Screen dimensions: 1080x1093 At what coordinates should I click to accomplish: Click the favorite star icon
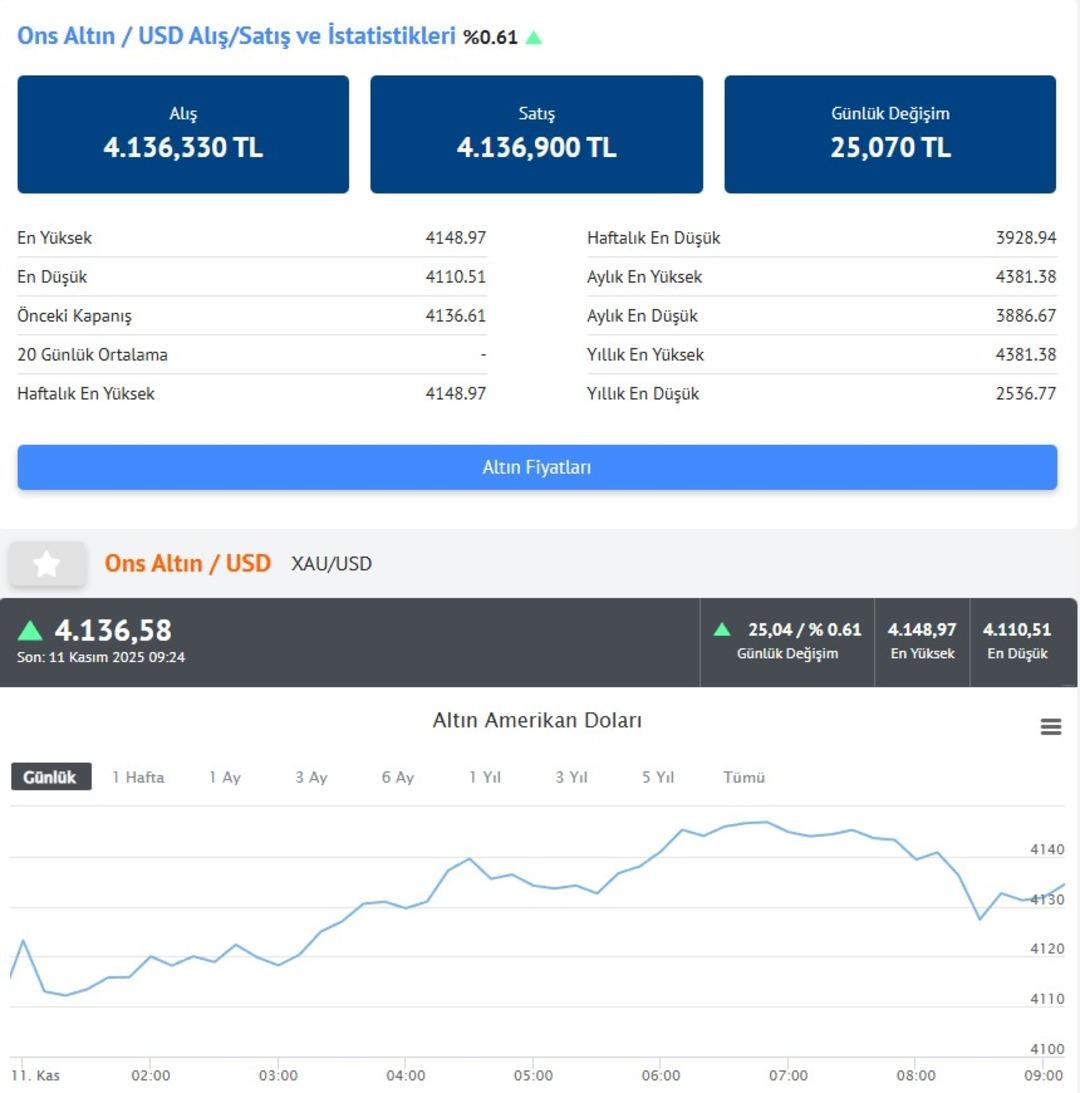pos(47,564)
